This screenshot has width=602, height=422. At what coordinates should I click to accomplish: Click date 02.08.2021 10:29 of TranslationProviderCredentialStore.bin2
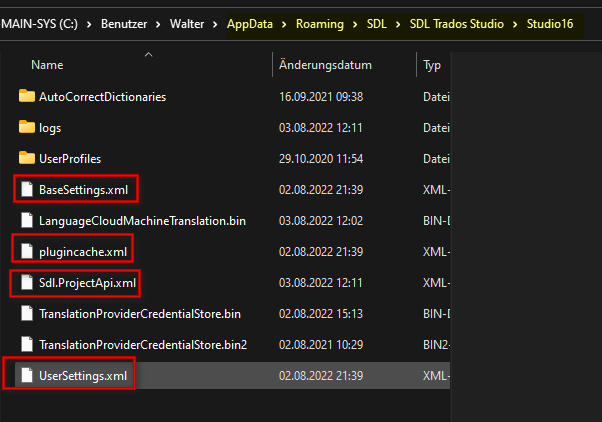pyautogui.click(x=321, y=345)
